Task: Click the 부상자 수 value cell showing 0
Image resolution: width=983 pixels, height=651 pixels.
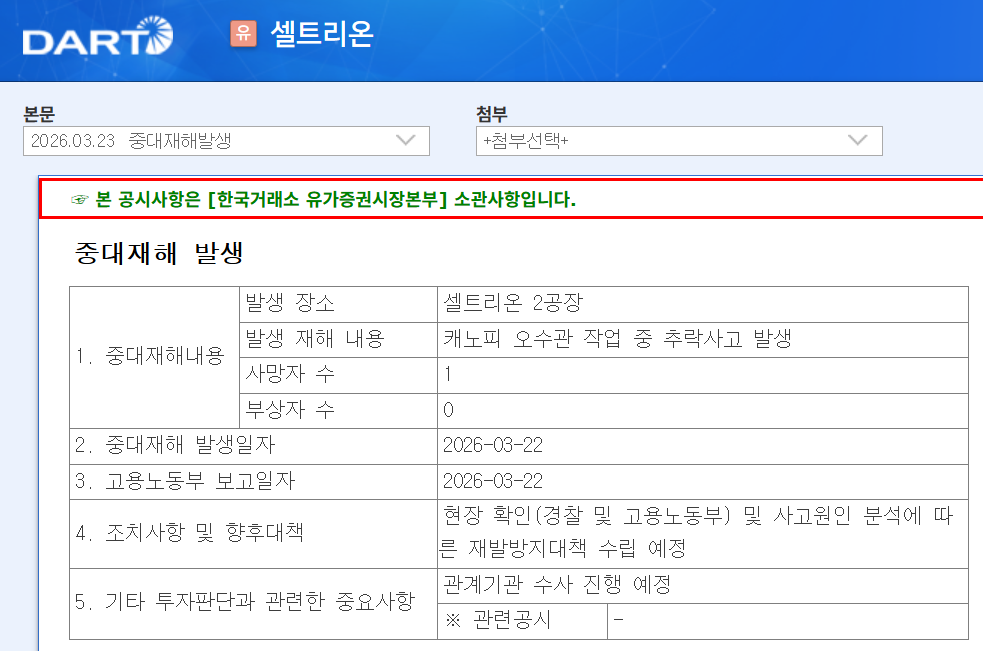Action: pyautogui.click(x=702, y=410)
